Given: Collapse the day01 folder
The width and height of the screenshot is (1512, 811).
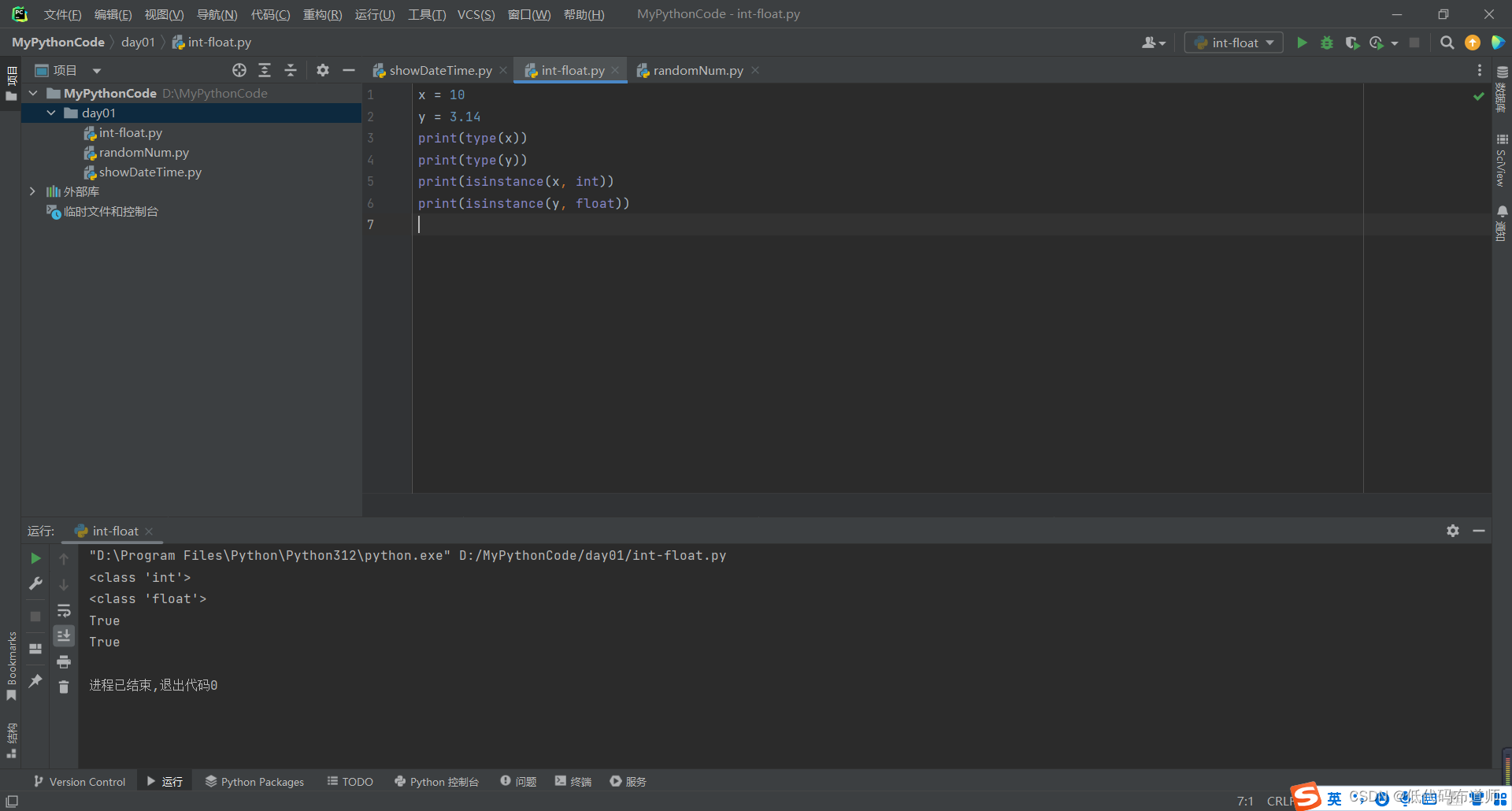Looking at the screenshot, I should click(x=51, y=113).
